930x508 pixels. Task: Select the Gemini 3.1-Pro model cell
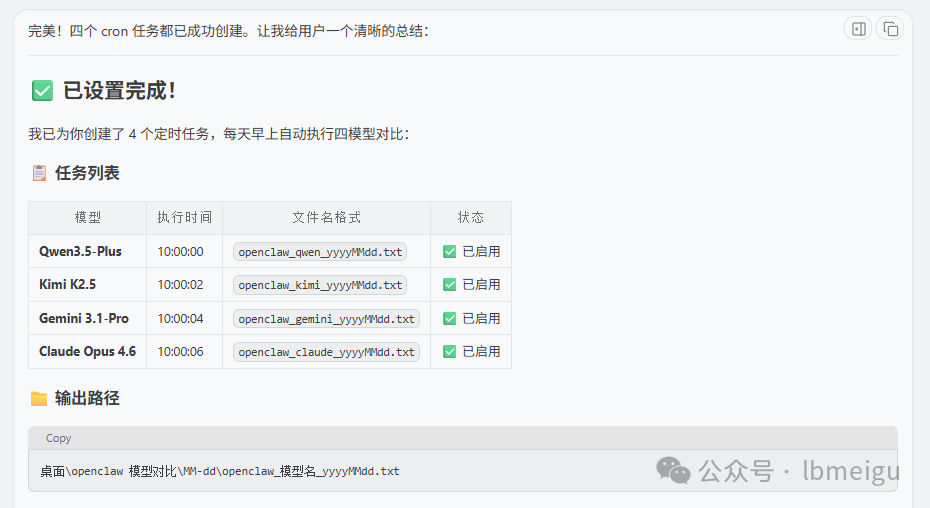pos(88,318)
